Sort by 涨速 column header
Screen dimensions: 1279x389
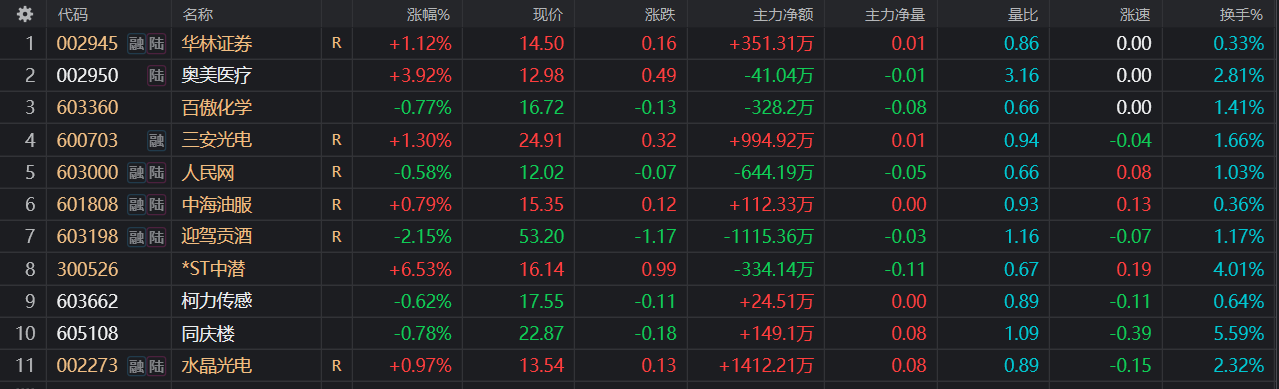(1135, 15)
